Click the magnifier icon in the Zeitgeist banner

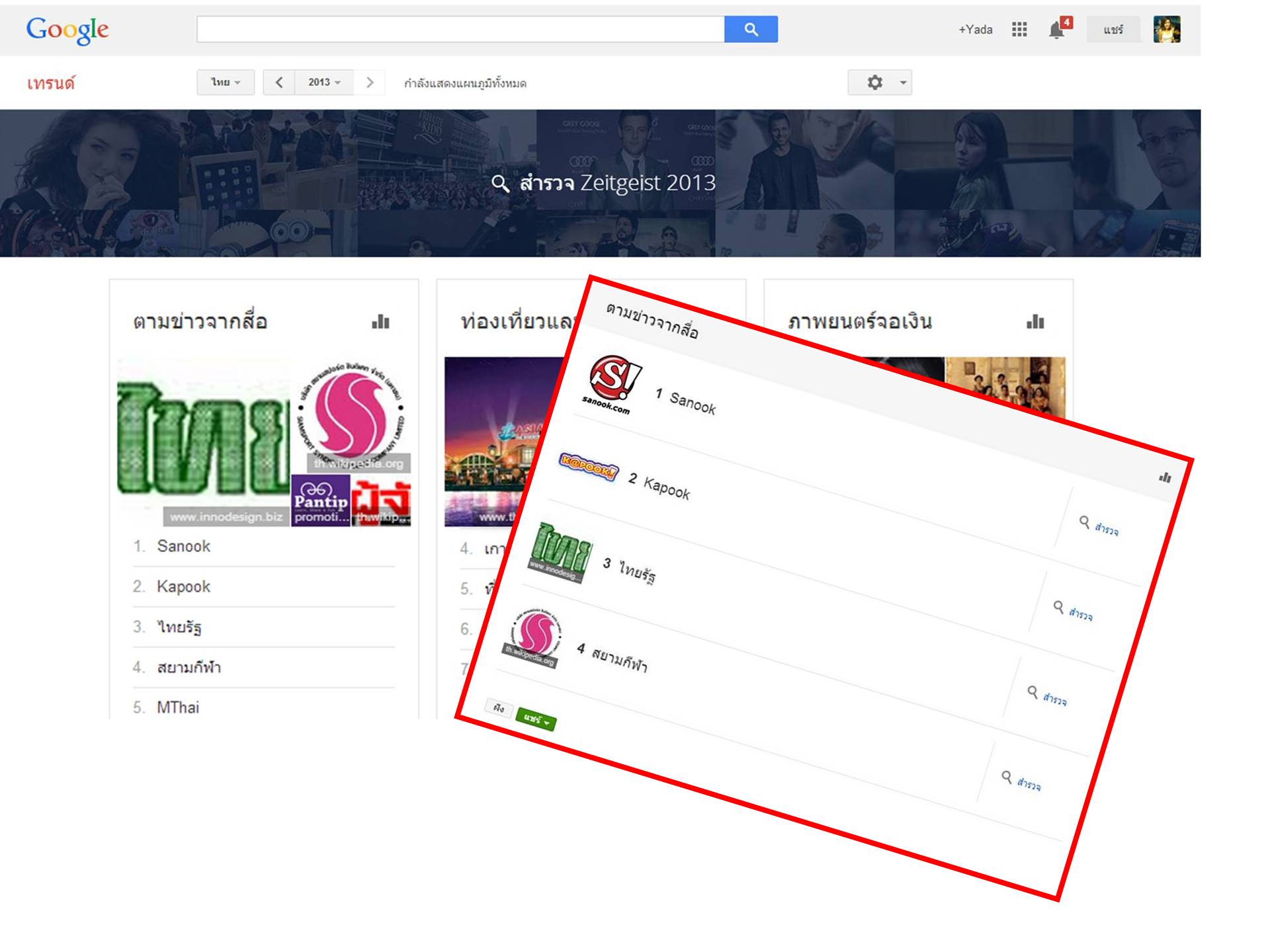[x=501, y=183]
